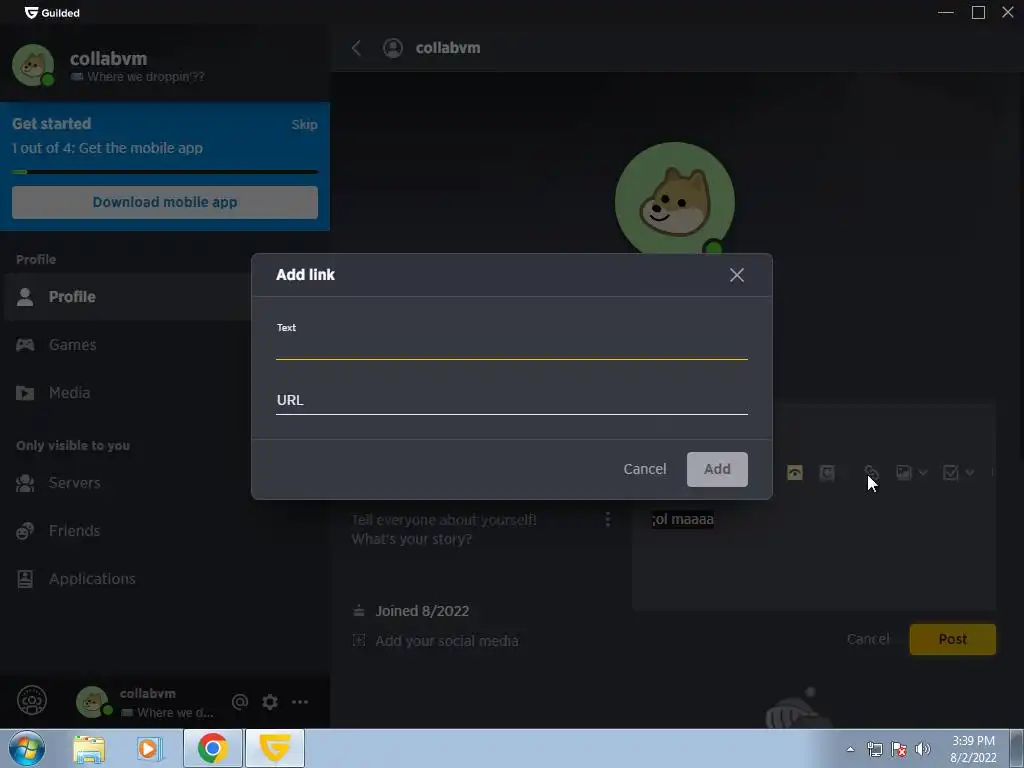Click the yellow Post button

click(953, 639)
